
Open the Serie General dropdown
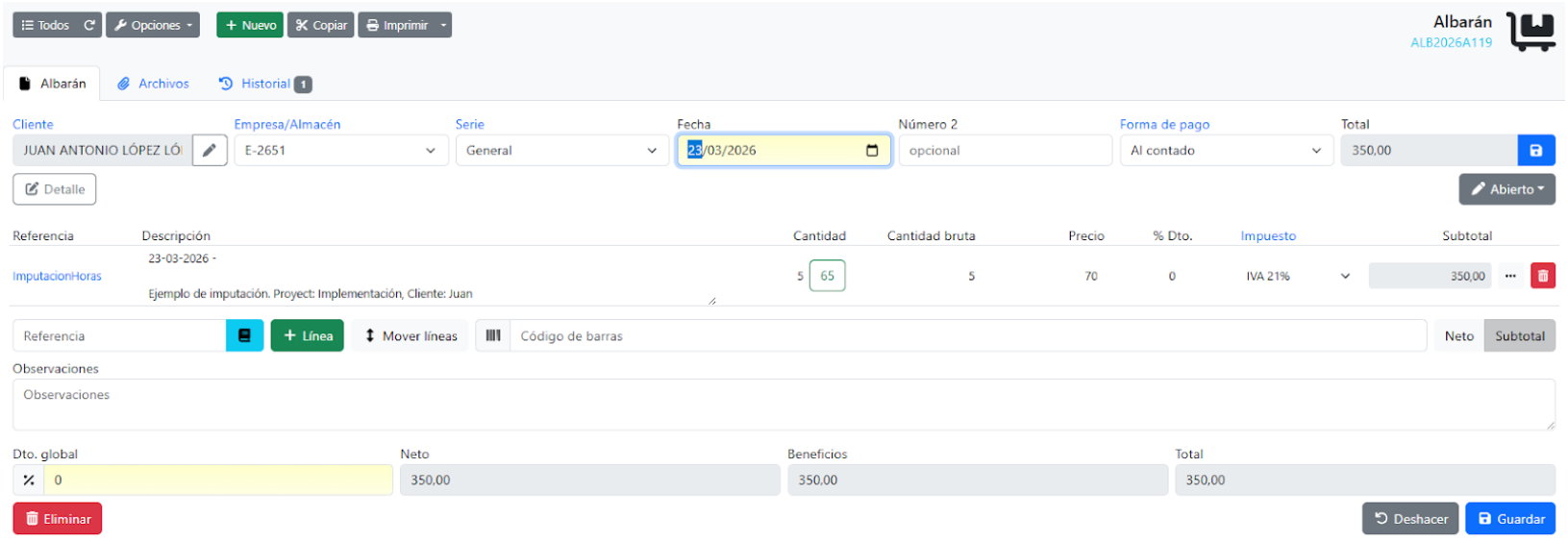tap(561, 151)
